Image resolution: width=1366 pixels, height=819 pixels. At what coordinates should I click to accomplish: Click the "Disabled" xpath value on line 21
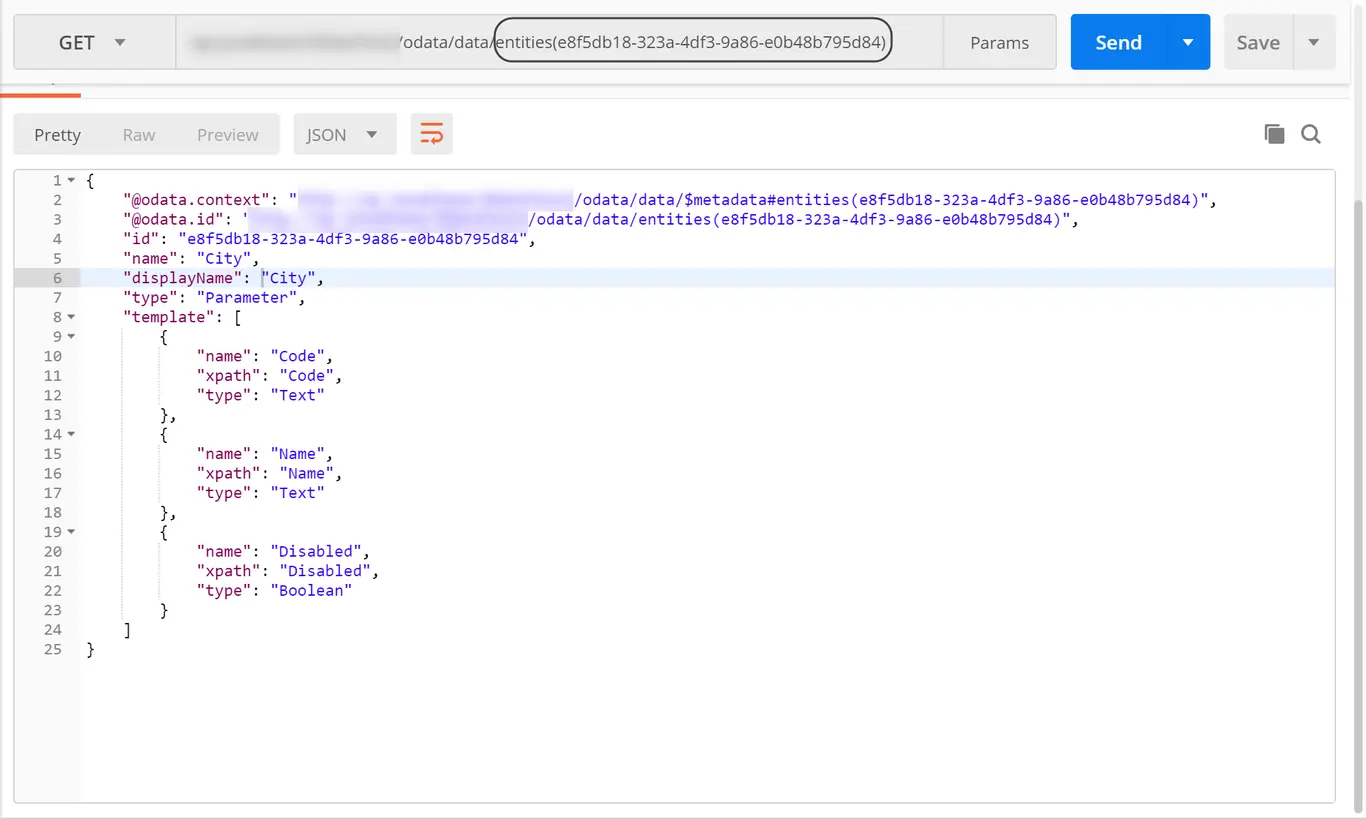point(325,571)
